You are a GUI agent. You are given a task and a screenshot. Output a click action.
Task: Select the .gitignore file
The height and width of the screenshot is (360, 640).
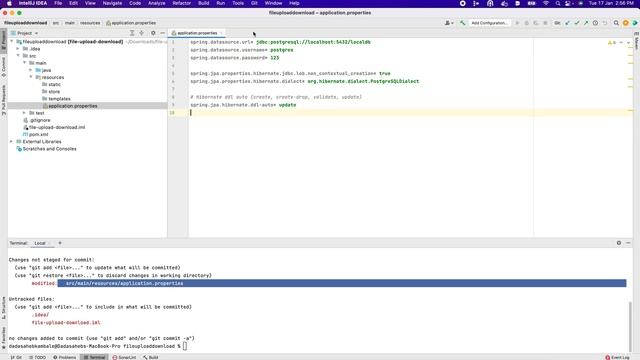[x=37, y=120]
